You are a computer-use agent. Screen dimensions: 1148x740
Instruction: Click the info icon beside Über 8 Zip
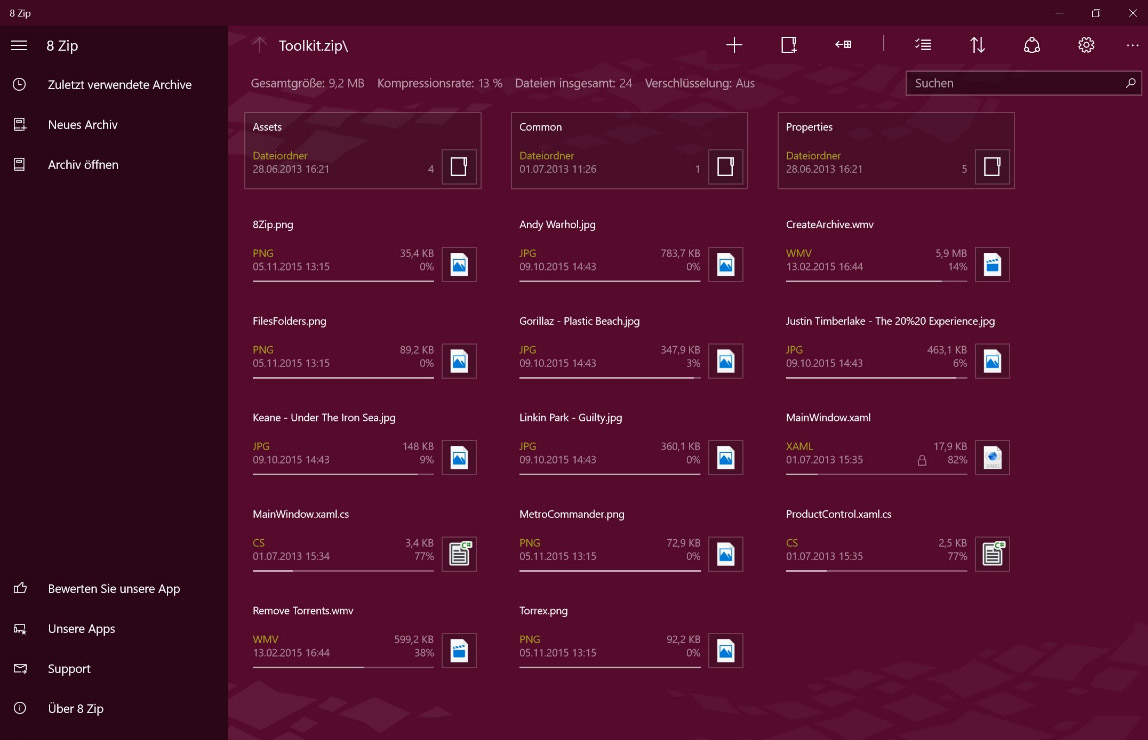20,709
